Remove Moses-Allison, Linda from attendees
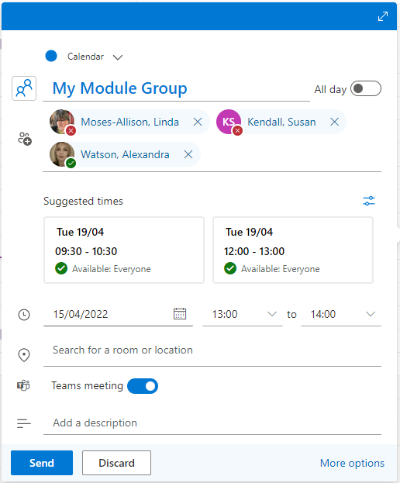 (x=198, y=122)
